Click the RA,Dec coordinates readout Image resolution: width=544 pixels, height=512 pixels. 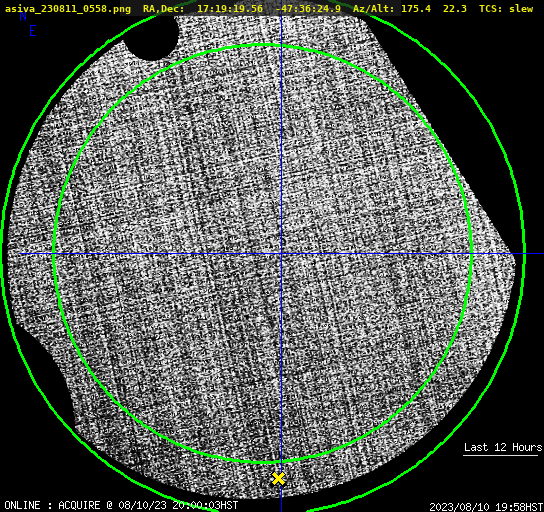coord(242,9)
